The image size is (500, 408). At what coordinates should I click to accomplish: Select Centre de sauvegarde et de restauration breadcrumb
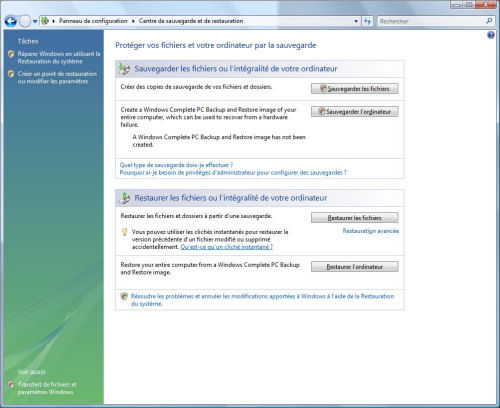tap(191, 21)
